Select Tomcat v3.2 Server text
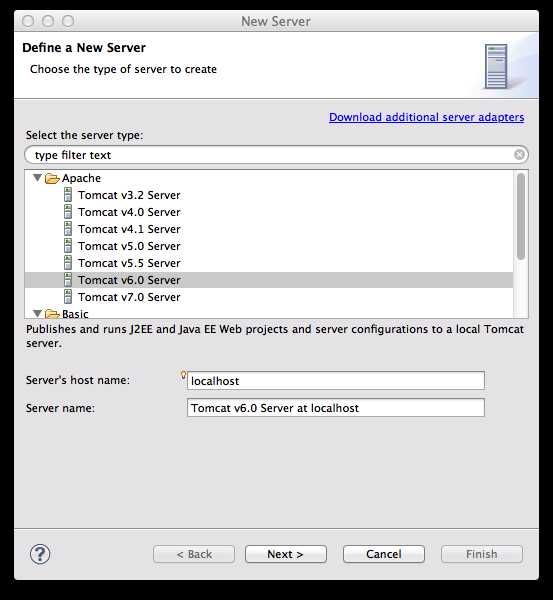The image size is (553, 600). [x=129, y=195]
